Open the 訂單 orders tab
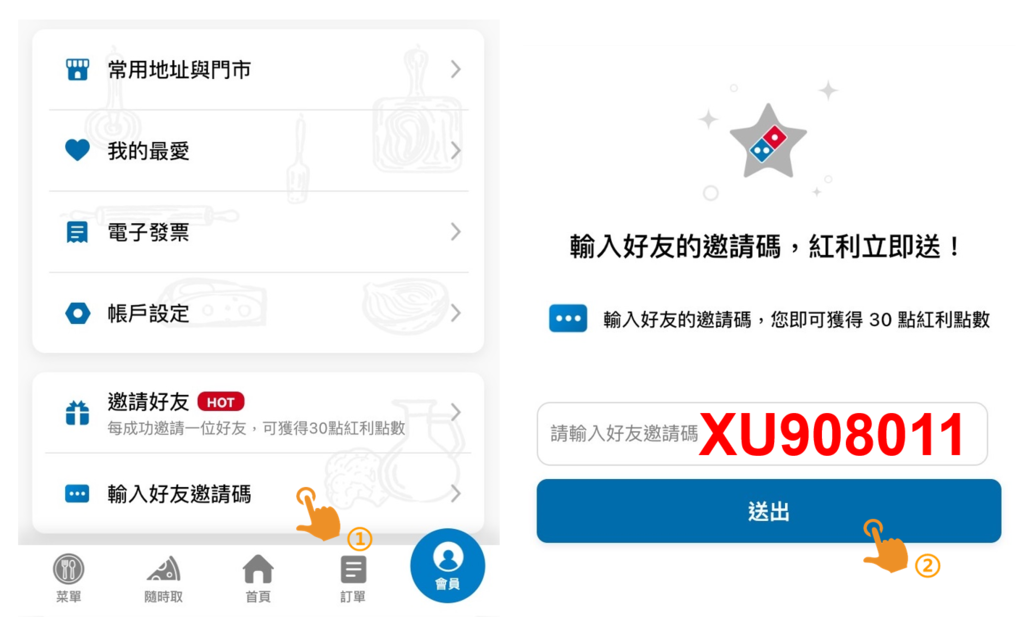The image size is (1024, 629). click(353, 578)
